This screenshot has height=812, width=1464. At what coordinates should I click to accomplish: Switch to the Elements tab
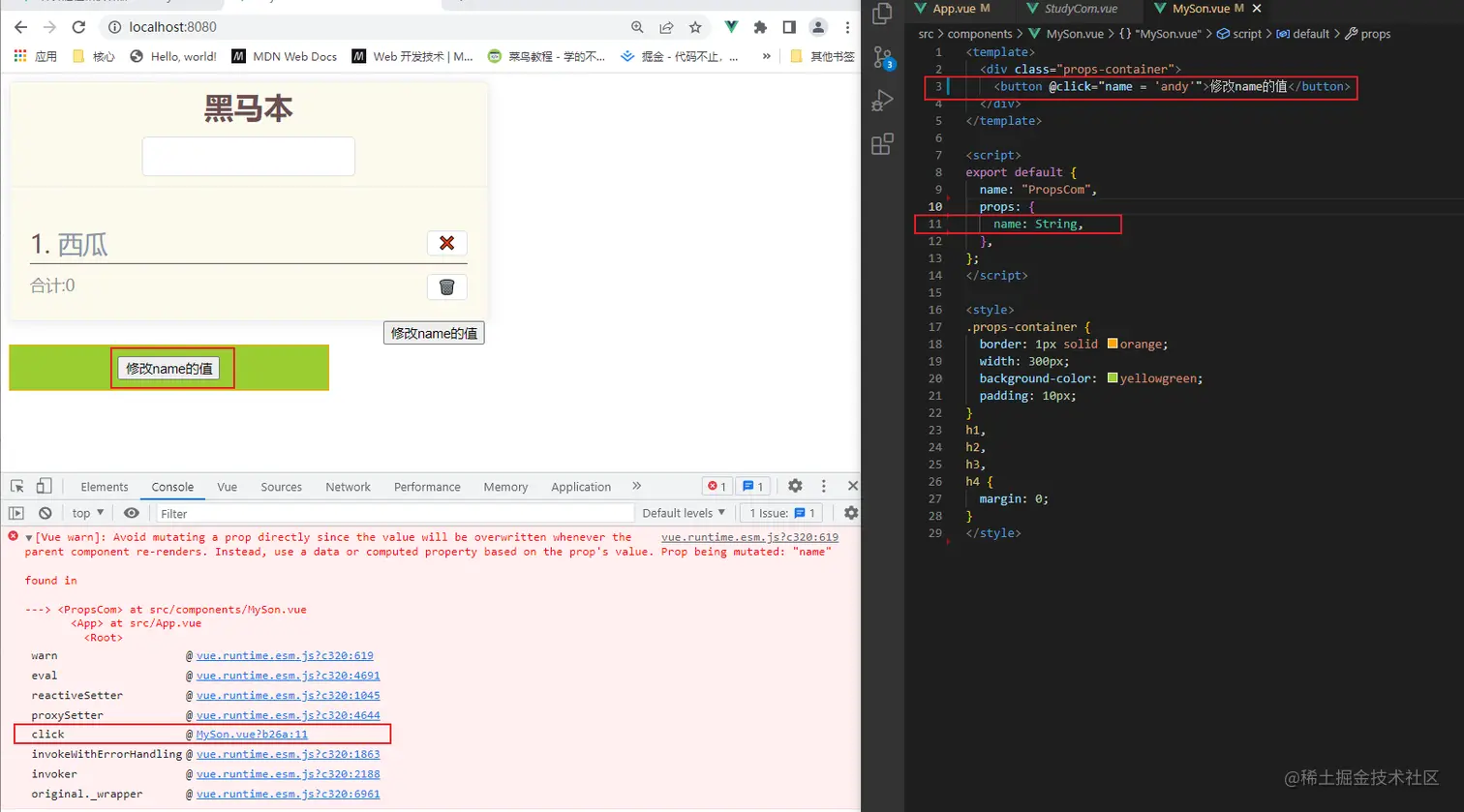point(105,487)
